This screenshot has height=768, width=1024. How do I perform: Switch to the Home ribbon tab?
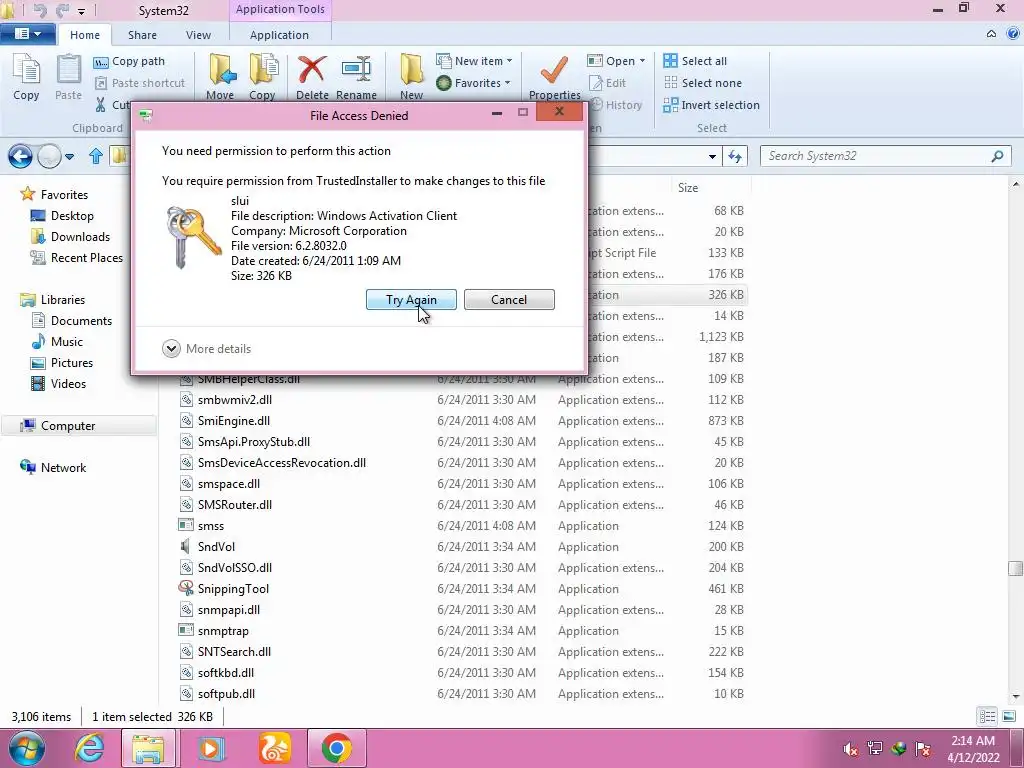pos(85,35)
